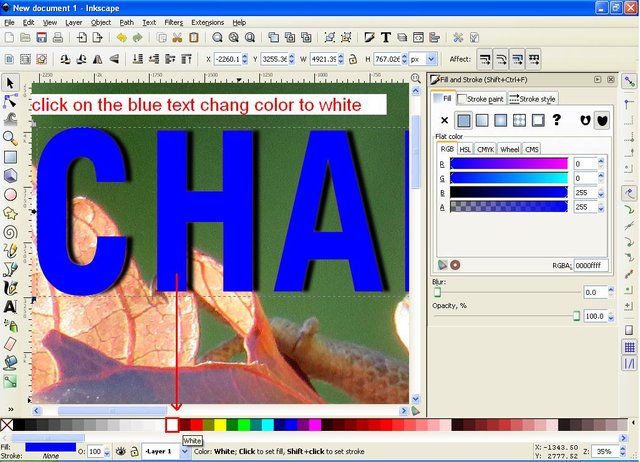
Task: Select the Tweak tool
Action: (10, 119)
